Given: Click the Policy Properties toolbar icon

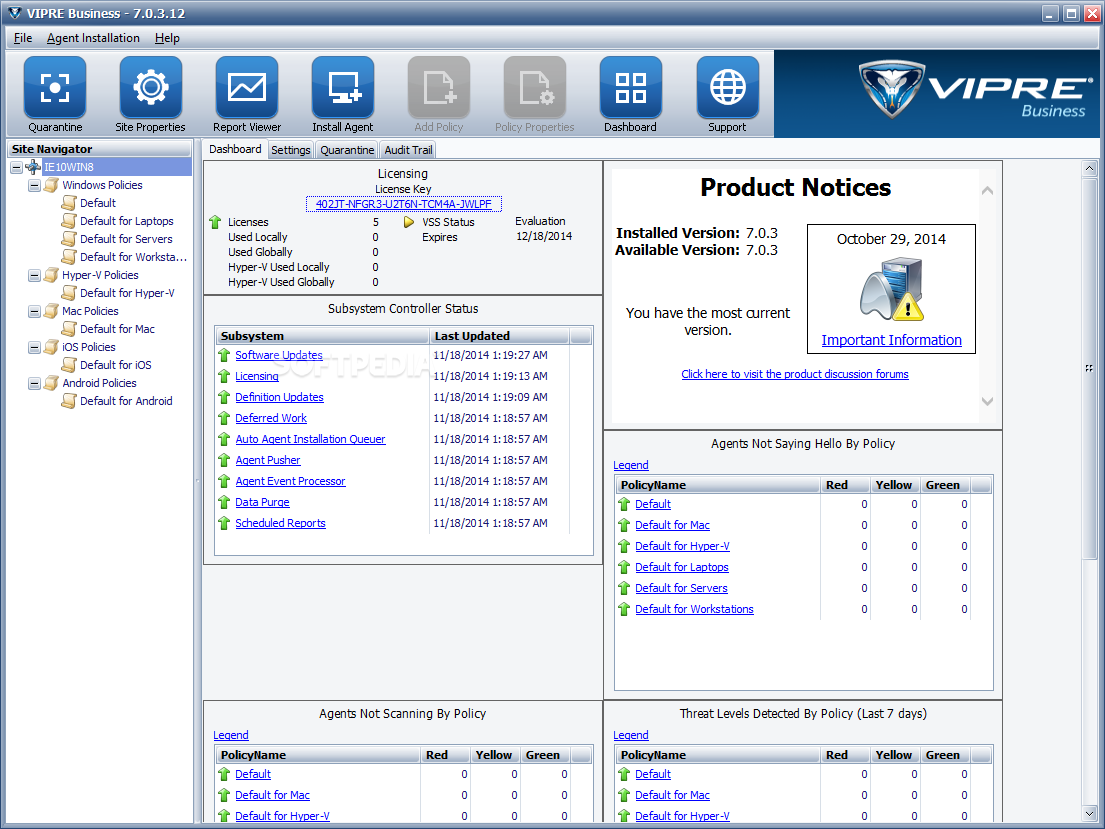Looking at the screenshot, I should click(534, 88).
